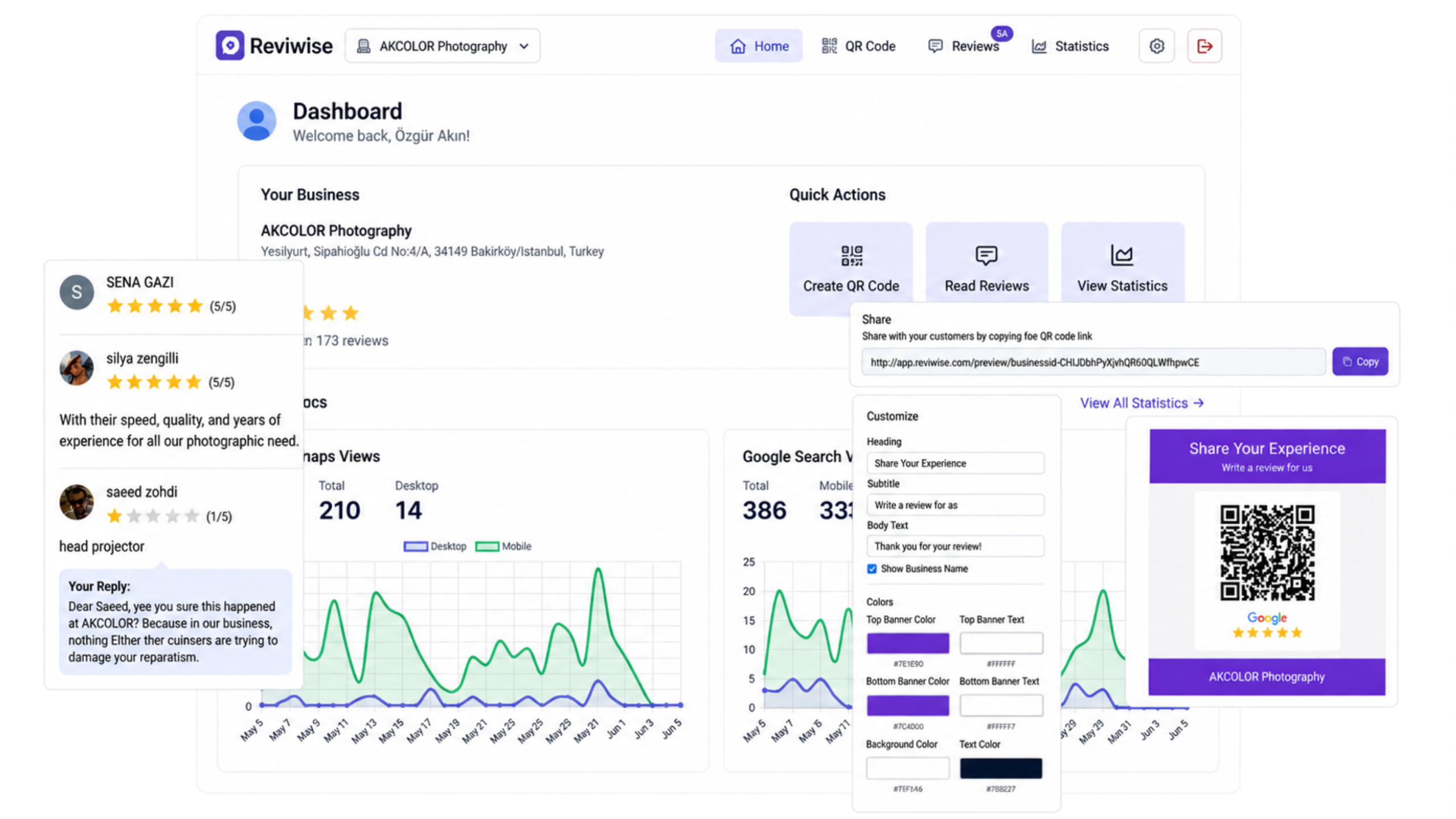
Task: Click the Statistics chart nav icon
Action: pos(1039,46)
